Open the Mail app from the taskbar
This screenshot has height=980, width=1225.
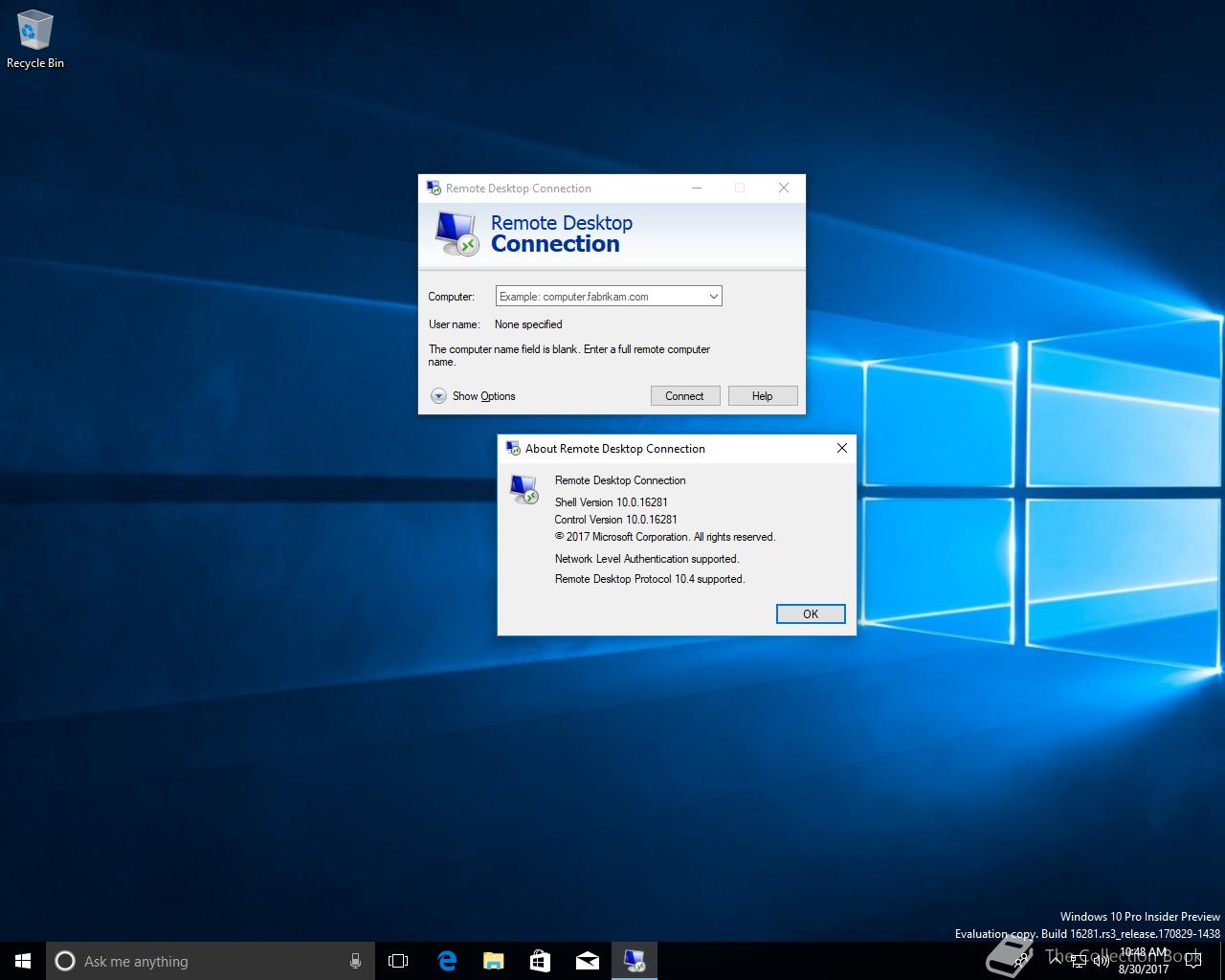click(x=587, y=961)
